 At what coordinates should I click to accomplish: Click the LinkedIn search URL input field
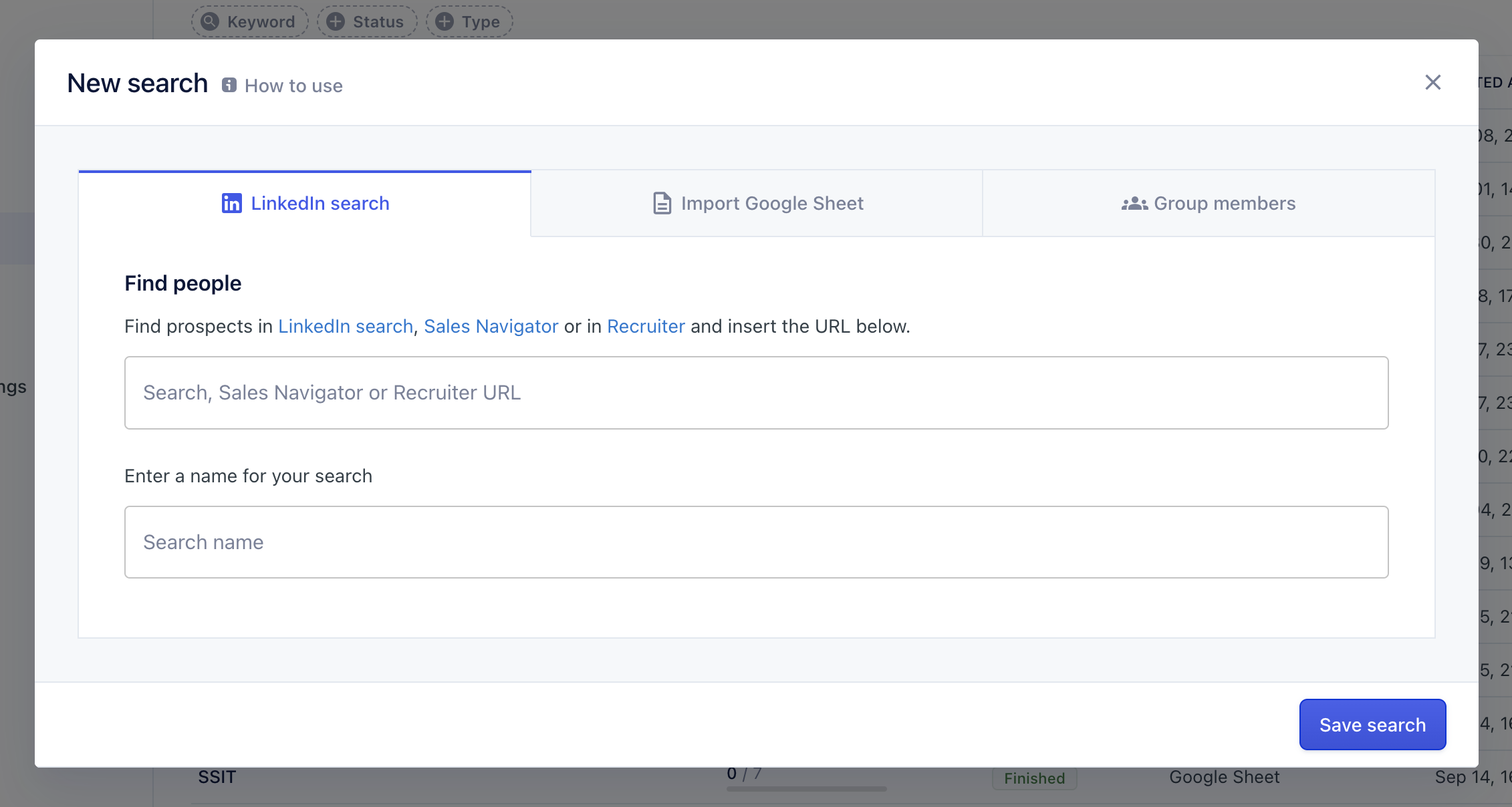coord(756,392)
